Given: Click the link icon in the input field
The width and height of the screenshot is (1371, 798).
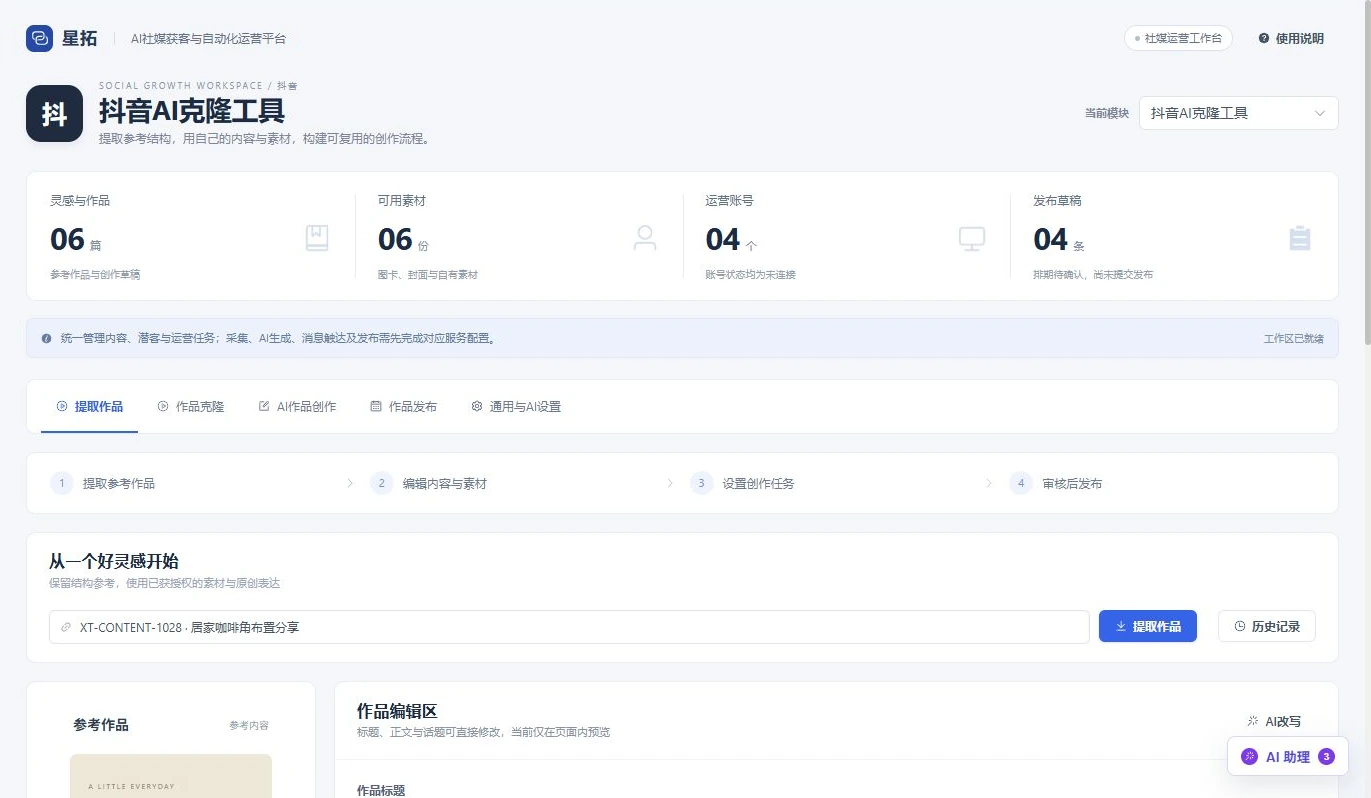Looking at the screenshot, I should 66,627.
